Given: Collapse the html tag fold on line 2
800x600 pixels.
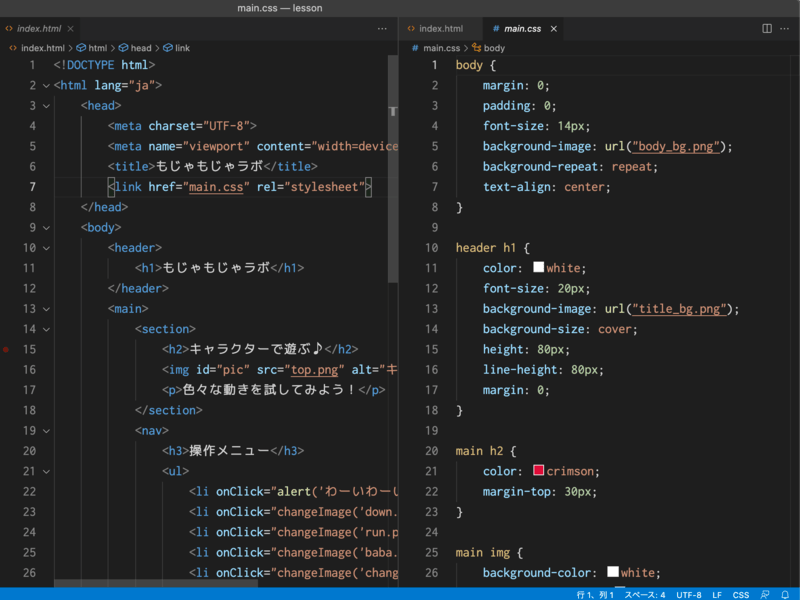Looking at the screenshot, I should [46, 86].
